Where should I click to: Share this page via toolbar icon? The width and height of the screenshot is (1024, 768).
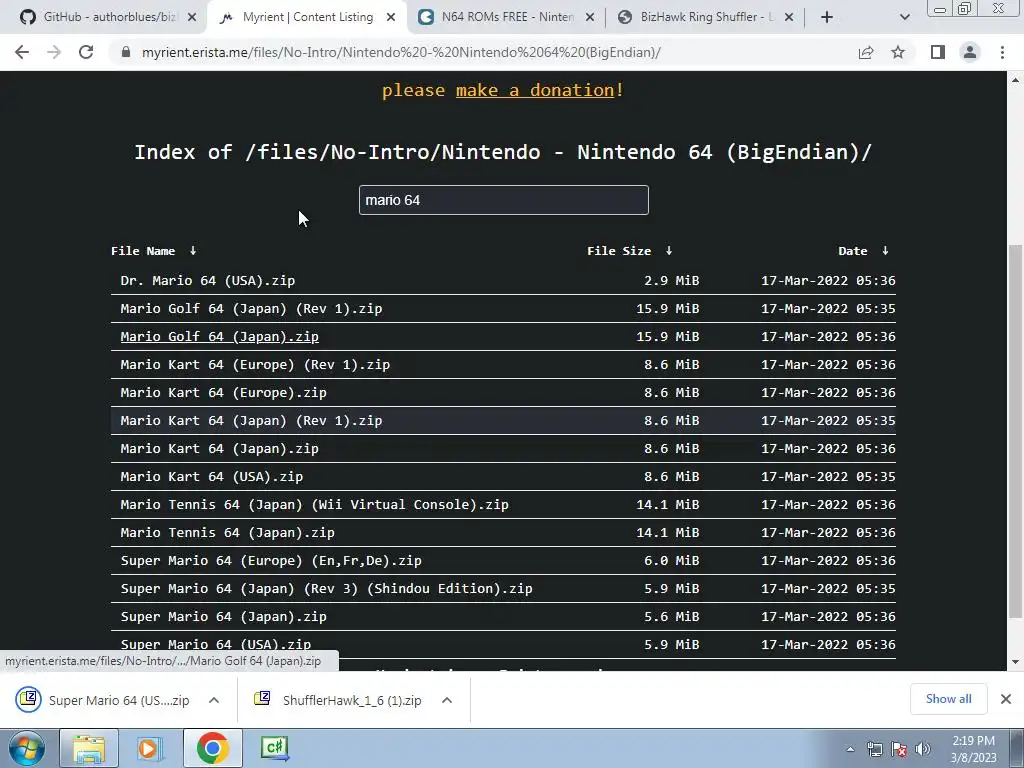pyautogui.click(x=866, y=52)
